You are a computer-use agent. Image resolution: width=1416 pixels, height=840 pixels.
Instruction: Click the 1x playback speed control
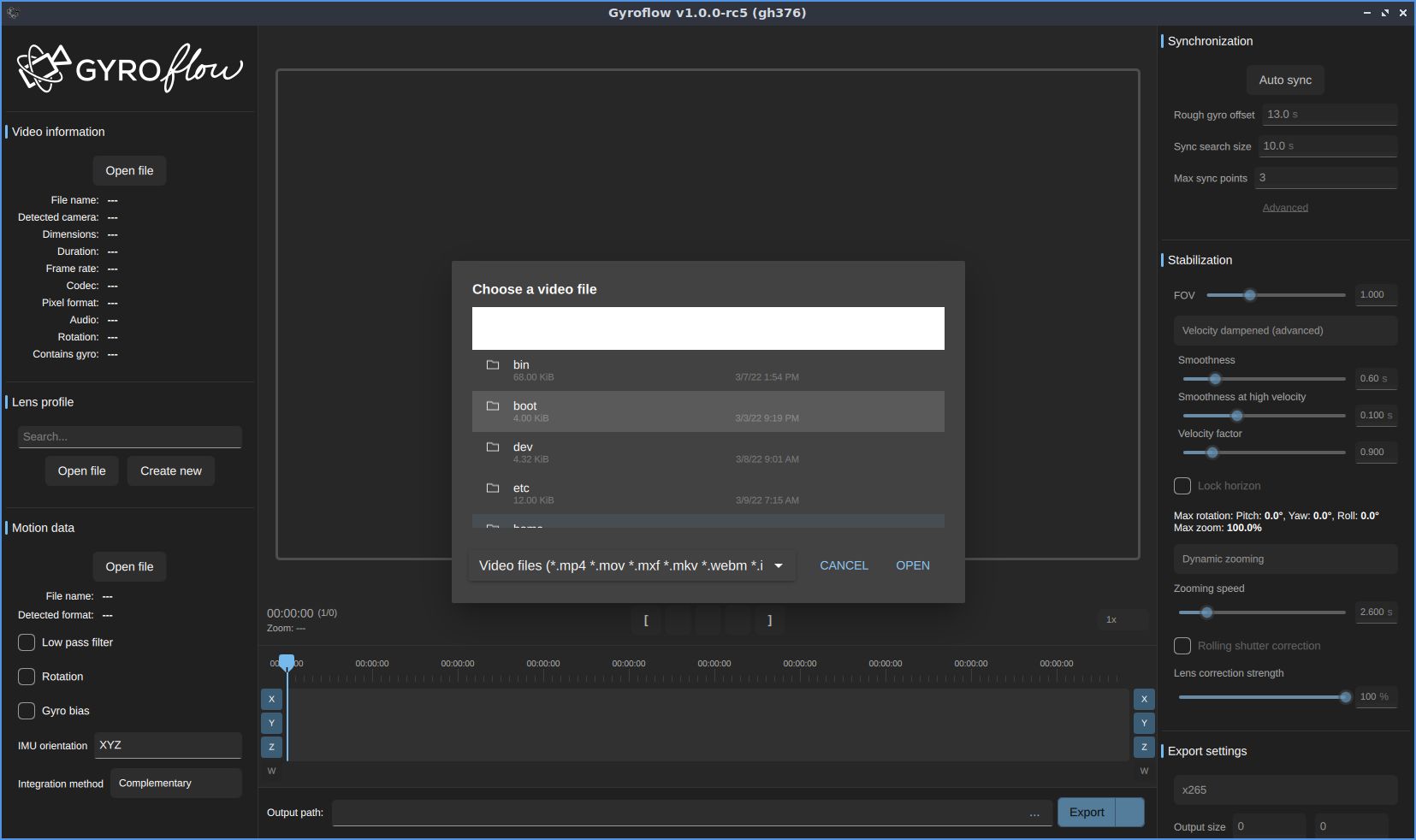tap(1110, 619)
